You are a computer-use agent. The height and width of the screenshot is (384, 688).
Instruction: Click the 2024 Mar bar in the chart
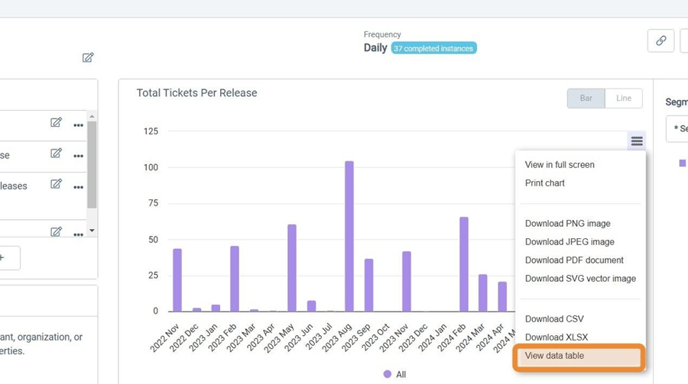483,293
